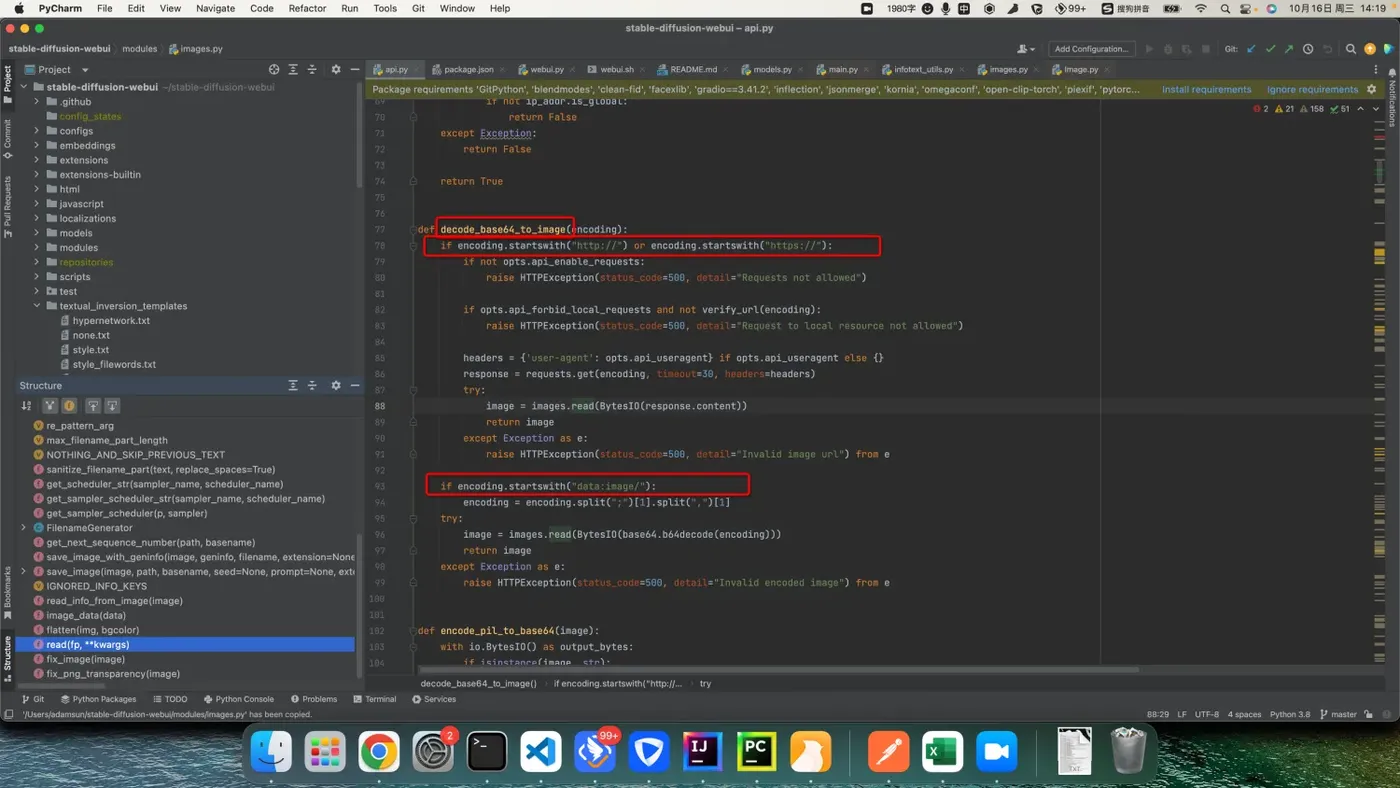Open IntelliJ IDEA from the Dock
This screenshot has height=788, width=1400.
[703, 752]
